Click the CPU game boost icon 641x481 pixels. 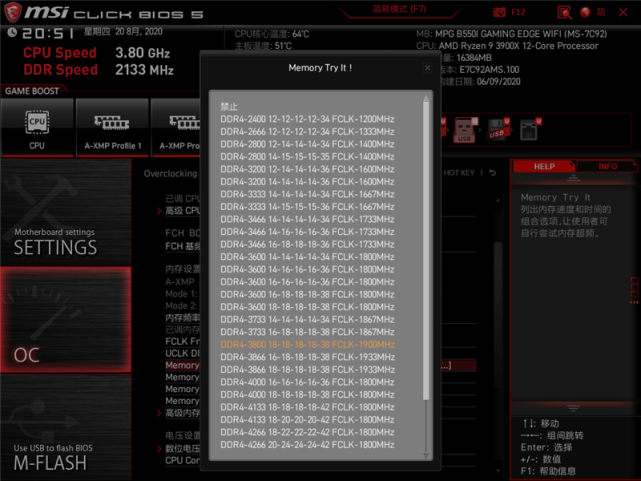click(x=37, y=128)
